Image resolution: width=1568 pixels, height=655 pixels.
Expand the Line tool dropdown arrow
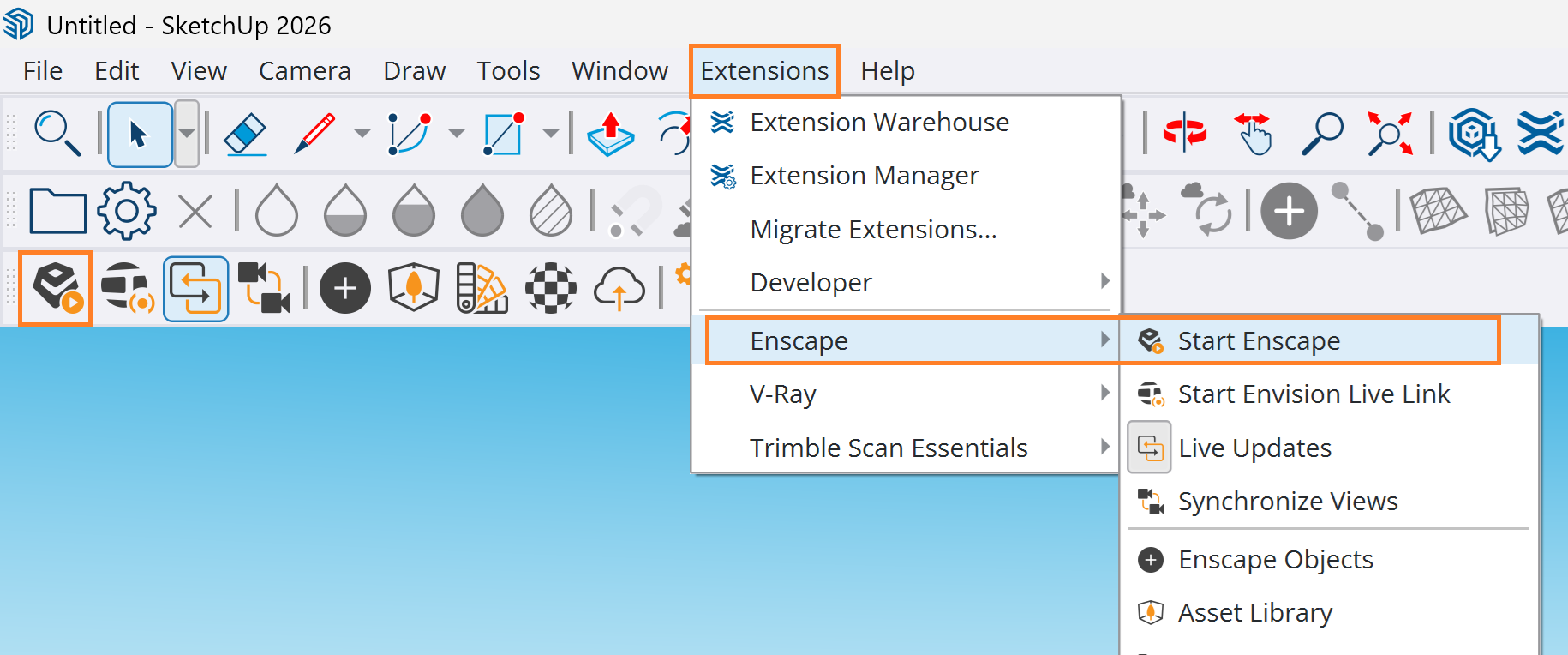pyautogui.click(x=362, y=134)
